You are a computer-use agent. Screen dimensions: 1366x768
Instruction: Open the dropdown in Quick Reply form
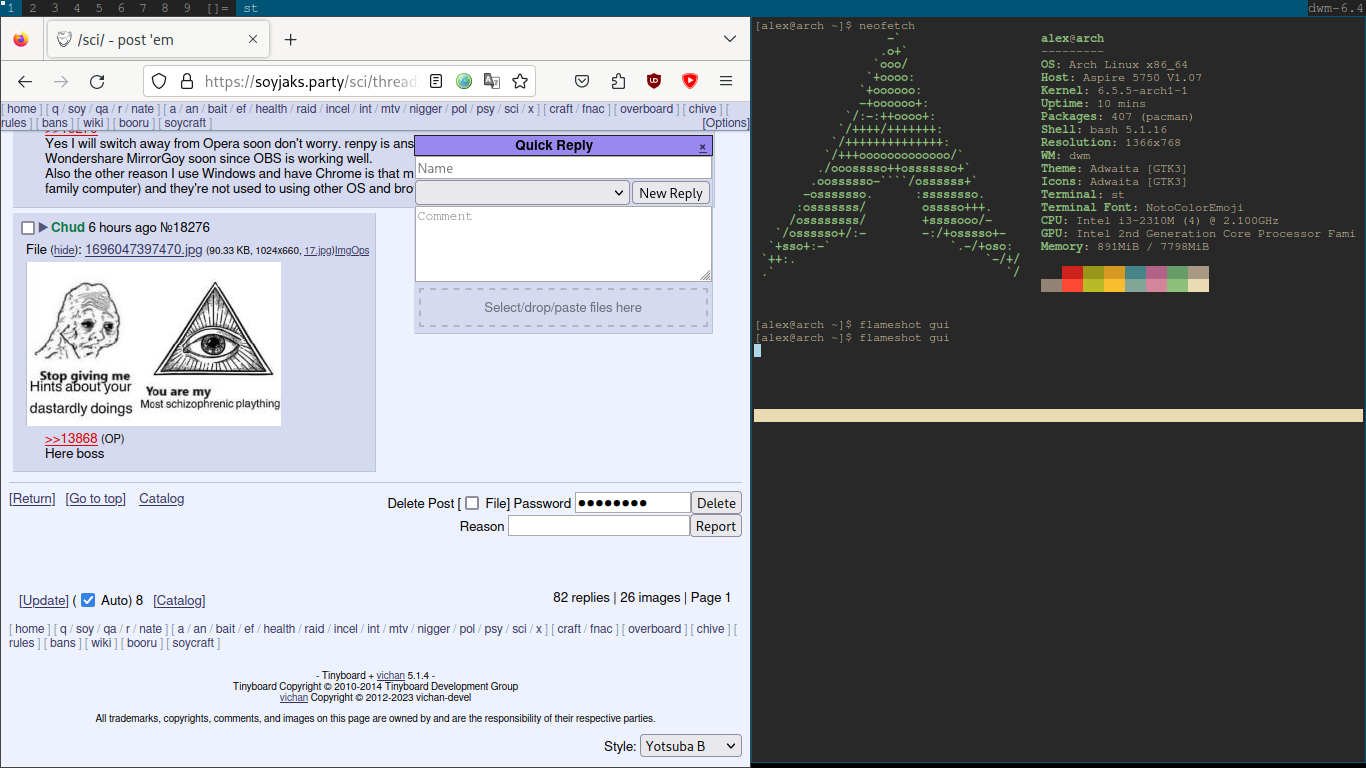(522, 193)
